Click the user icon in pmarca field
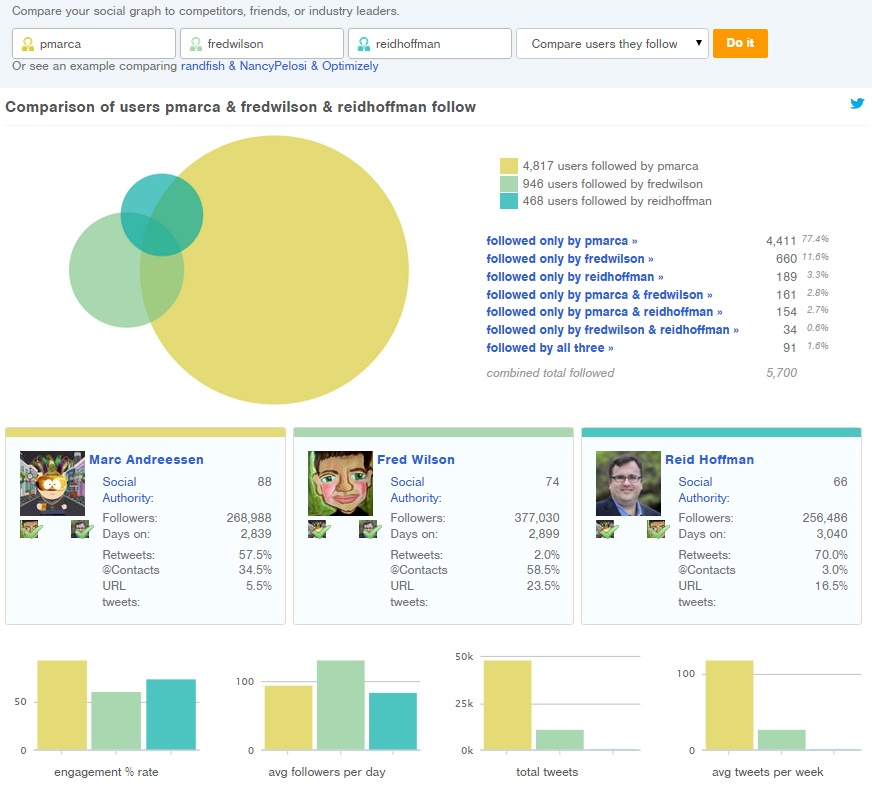Viewport: 872px width, 785px height. pyautogui.click(x=27, y=44)
